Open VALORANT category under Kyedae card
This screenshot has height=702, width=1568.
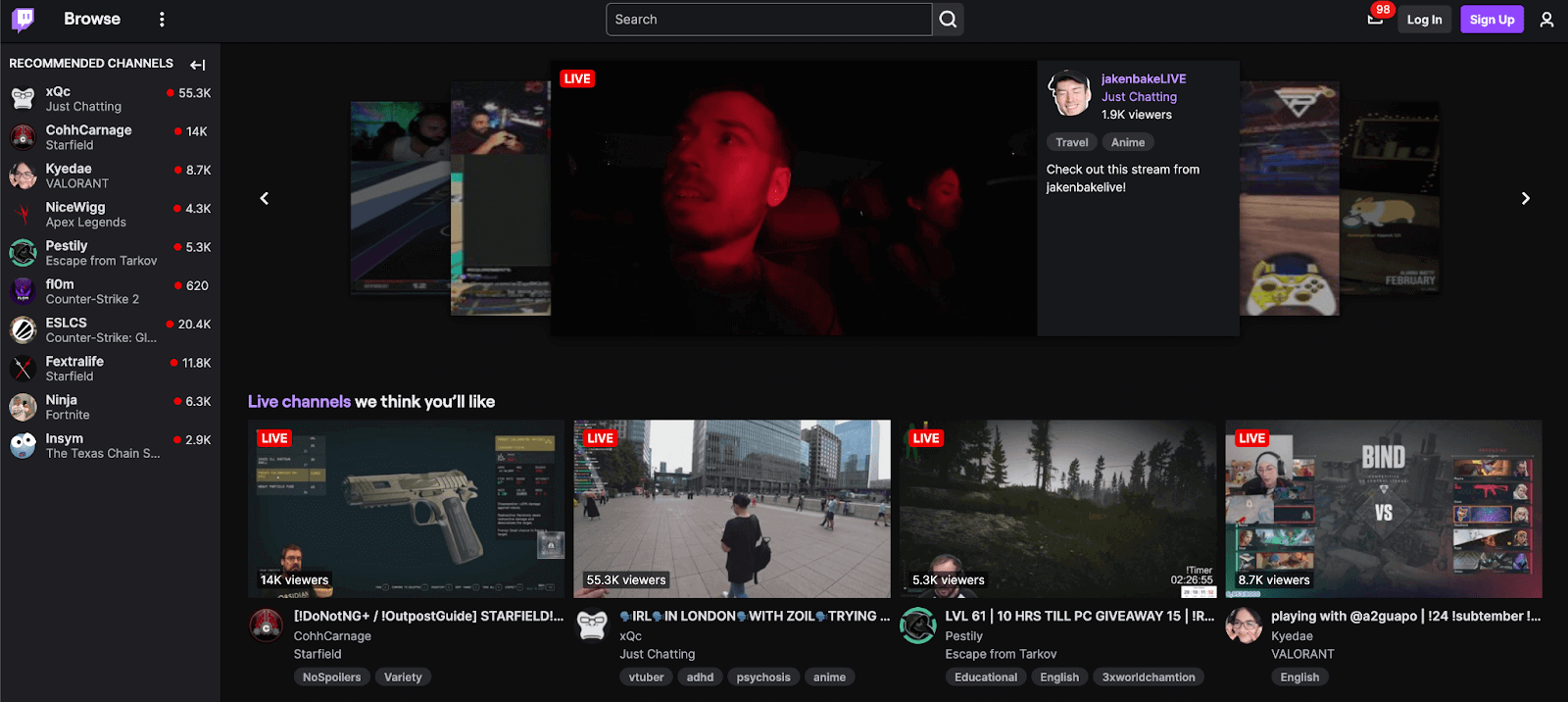click(1302, 654)
